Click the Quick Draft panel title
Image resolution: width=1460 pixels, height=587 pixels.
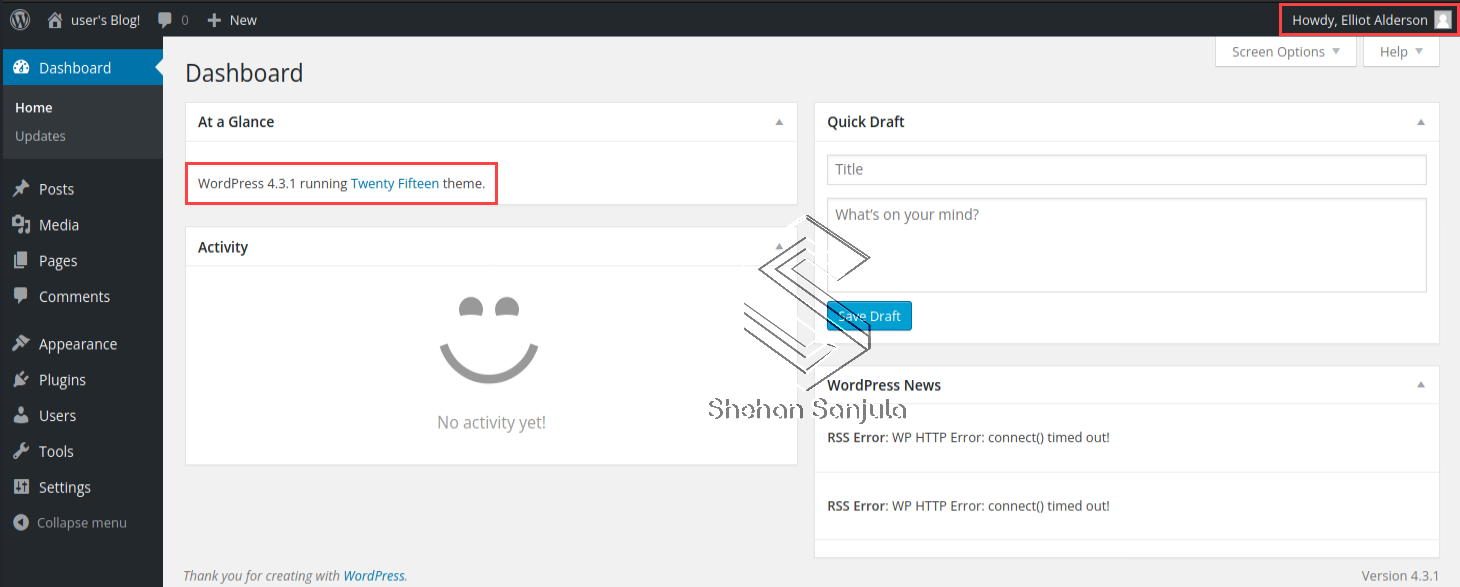click(866, 122)
